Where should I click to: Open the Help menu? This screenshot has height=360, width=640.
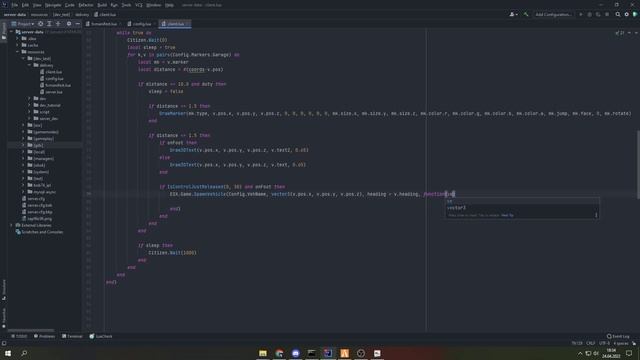click(169, 5)
